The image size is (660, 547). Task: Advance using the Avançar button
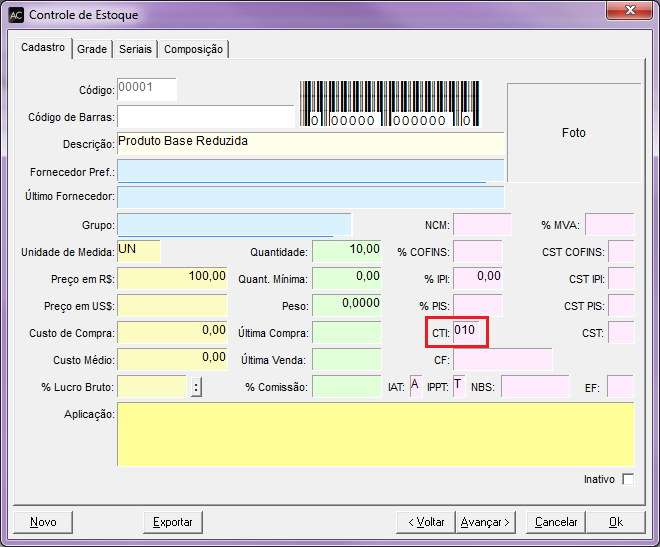(x=486, y=522)
